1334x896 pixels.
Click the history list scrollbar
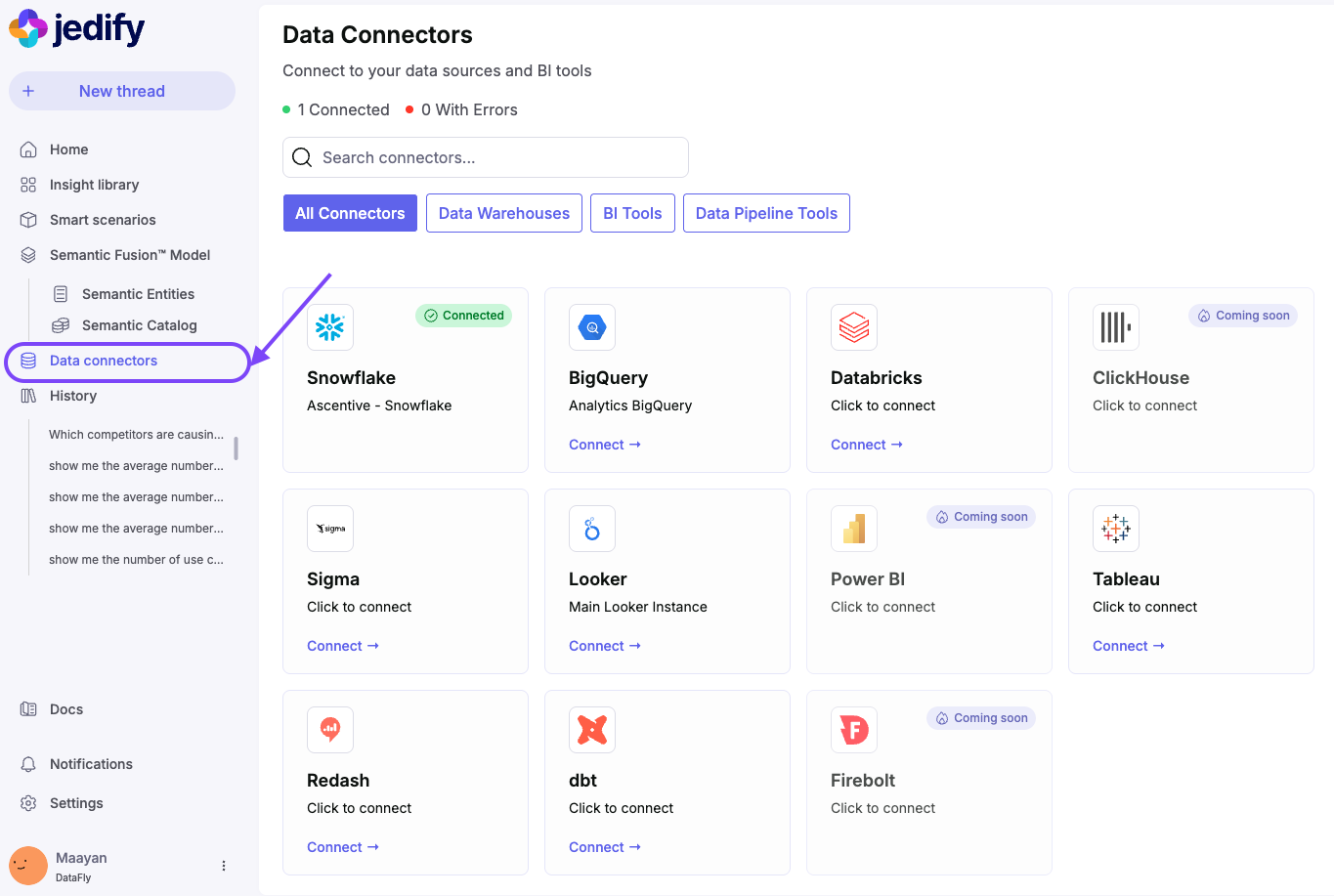tap(236, 448)
